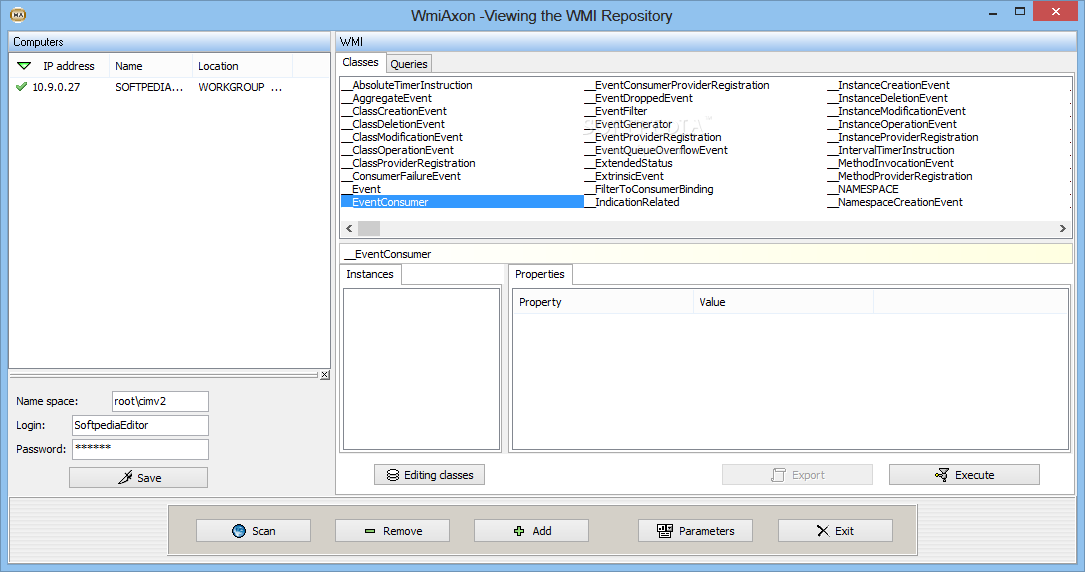Click the pen icon on Save button

[x=125, y=477]
